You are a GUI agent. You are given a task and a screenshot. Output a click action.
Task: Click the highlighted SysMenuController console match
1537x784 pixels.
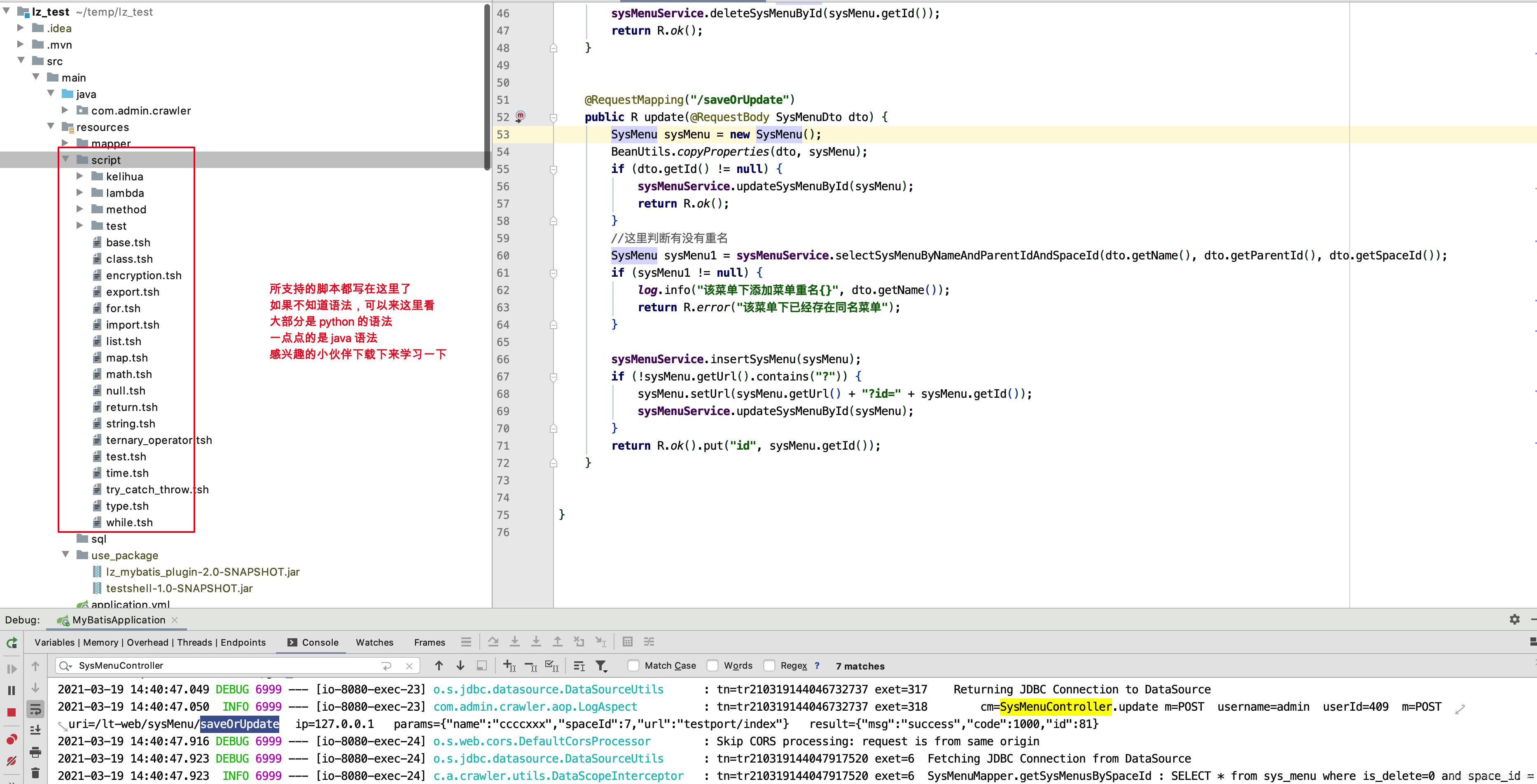pyautogui.click(x=1056, y=707)
